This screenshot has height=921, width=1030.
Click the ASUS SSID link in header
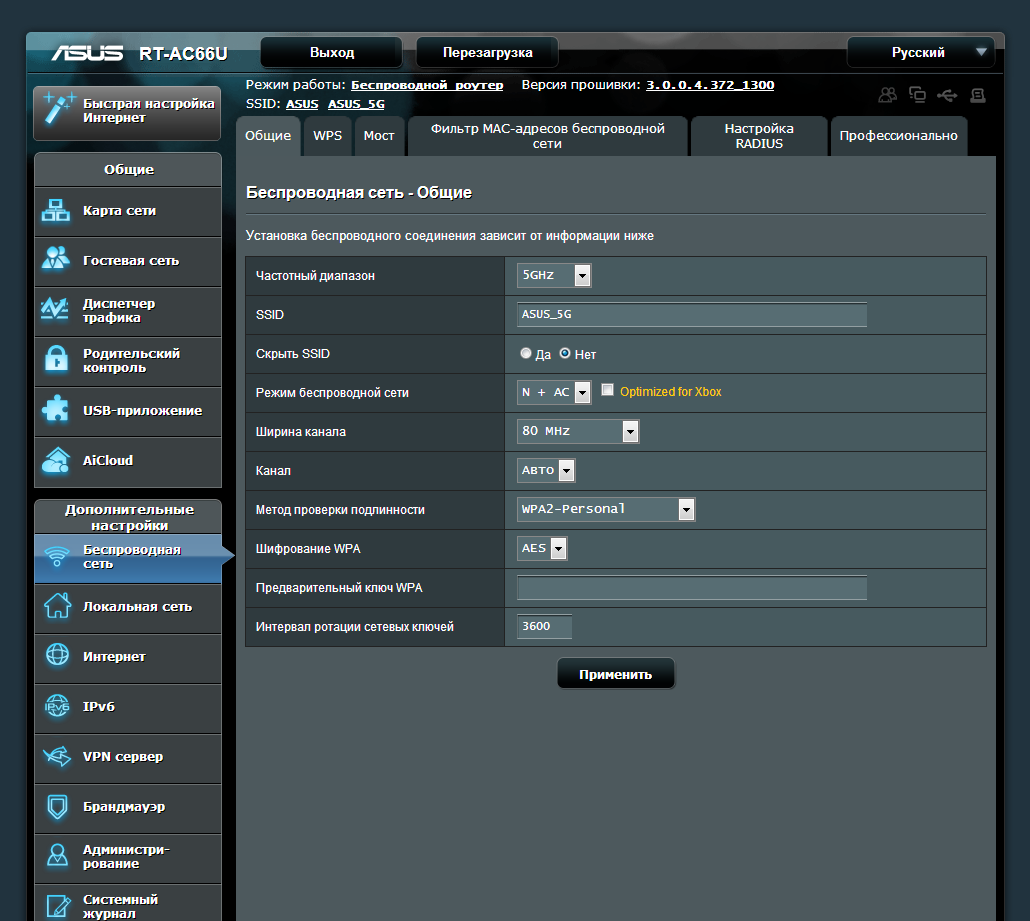pos(302,104)
